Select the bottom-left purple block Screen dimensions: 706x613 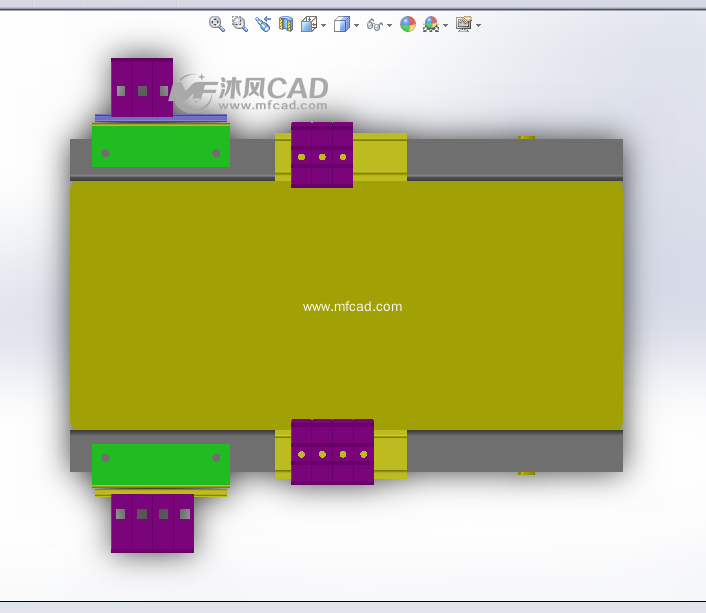[152, 523]
